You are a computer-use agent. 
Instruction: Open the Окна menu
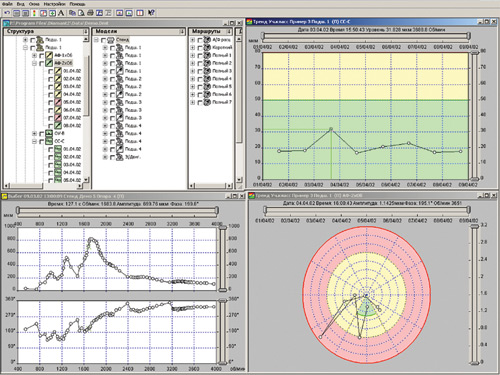pos(34,4)
